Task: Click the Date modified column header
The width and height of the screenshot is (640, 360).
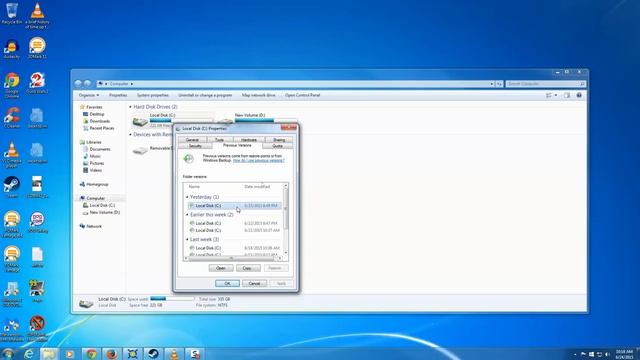Action: (257, 187)
